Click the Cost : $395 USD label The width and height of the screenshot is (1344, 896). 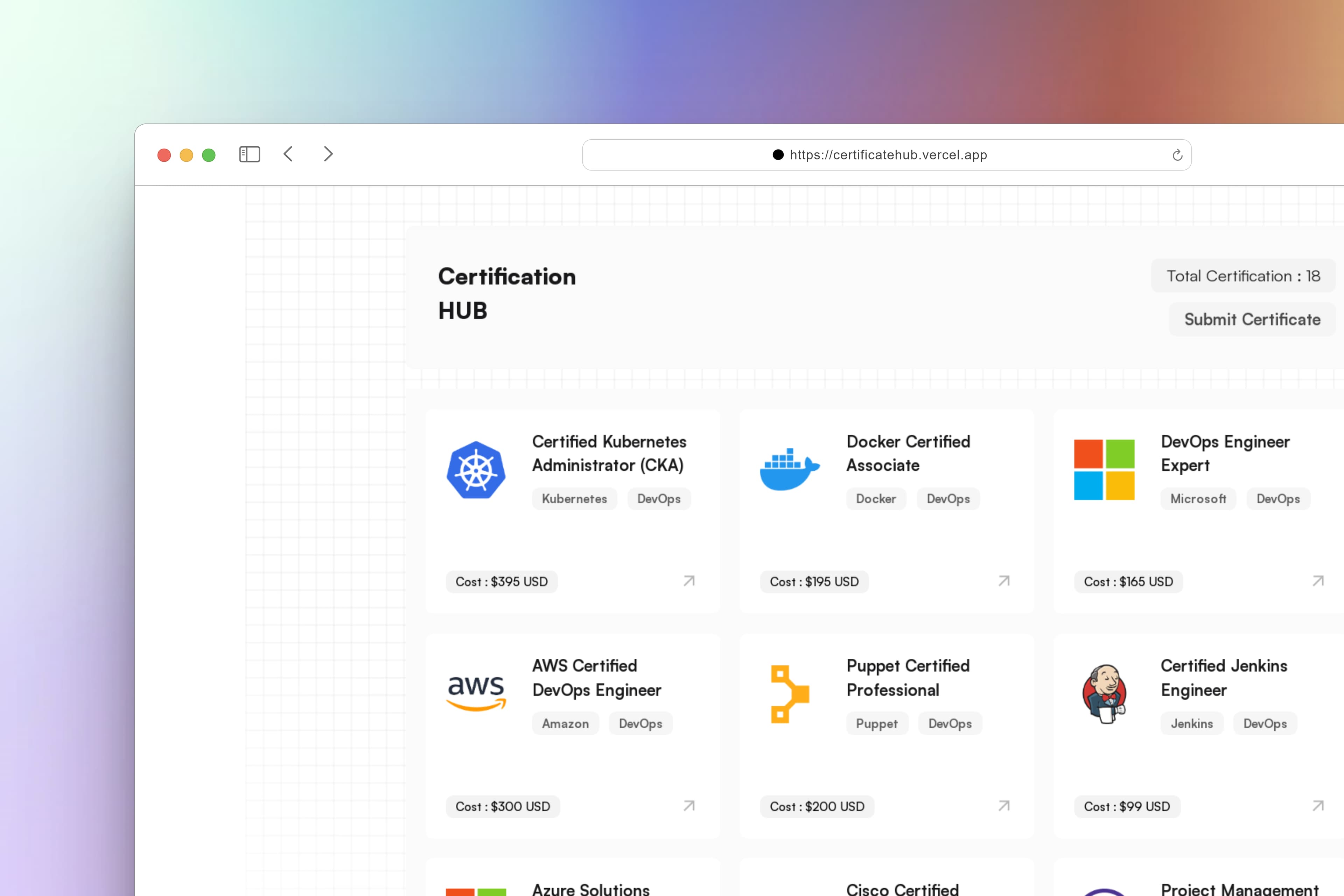[502, 582]
